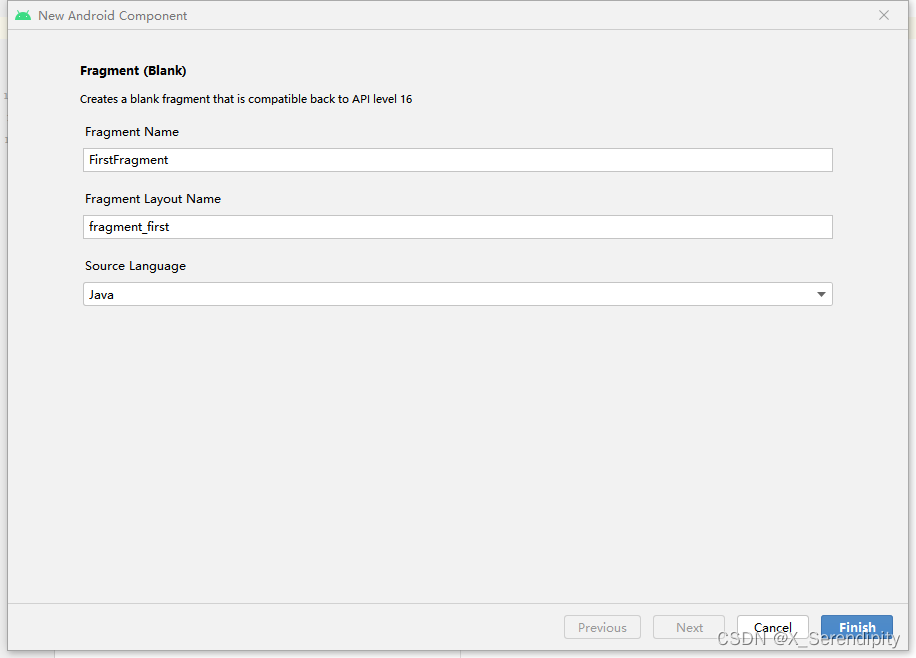Click the Fragment Layout Name label
Screen dimensions: 916x658
(153, 199)
